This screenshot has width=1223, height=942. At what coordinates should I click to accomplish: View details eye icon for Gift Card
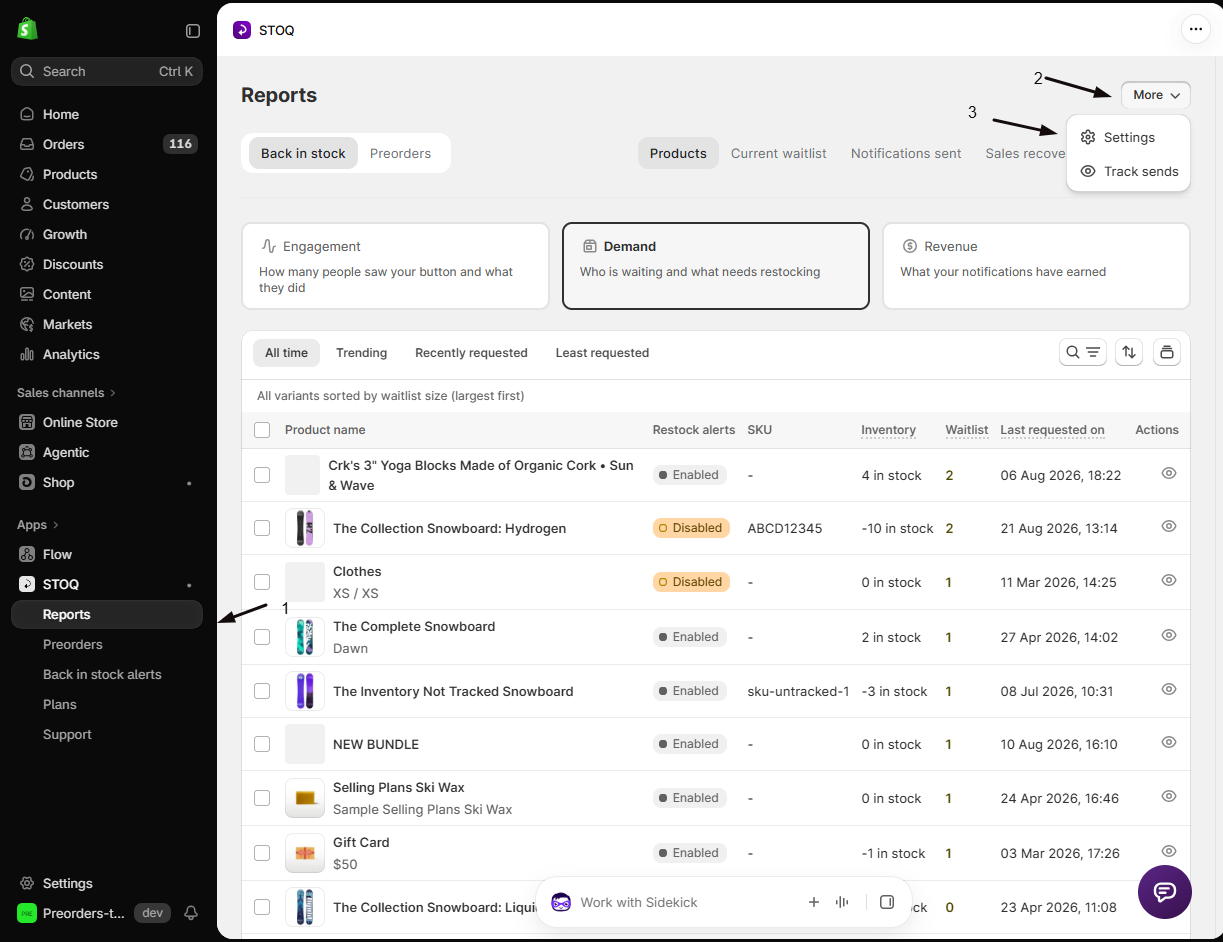[x=1169, y=851]
